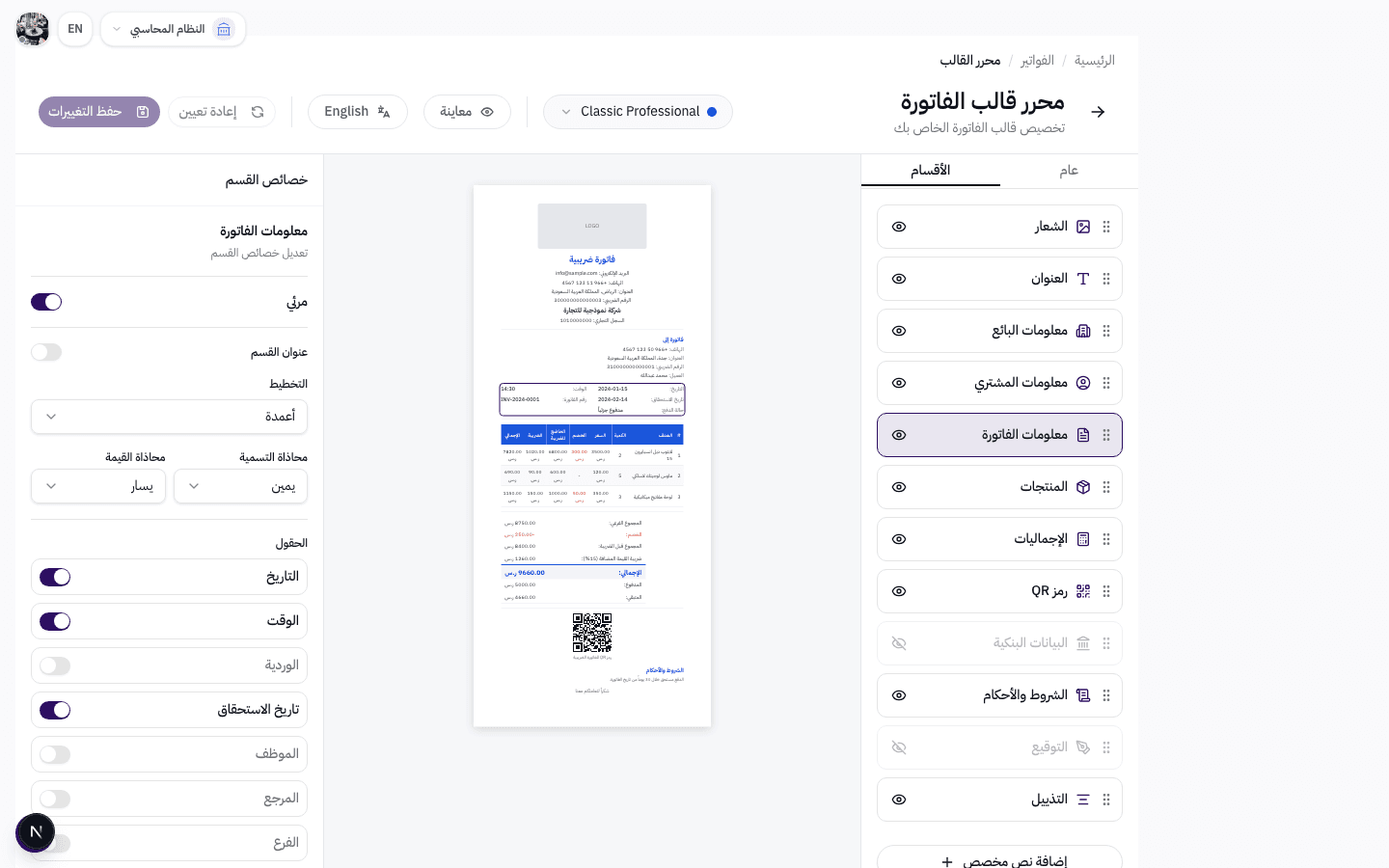Open the التخطيط dropdown showing أعمدة

click(x=169, y=416)
